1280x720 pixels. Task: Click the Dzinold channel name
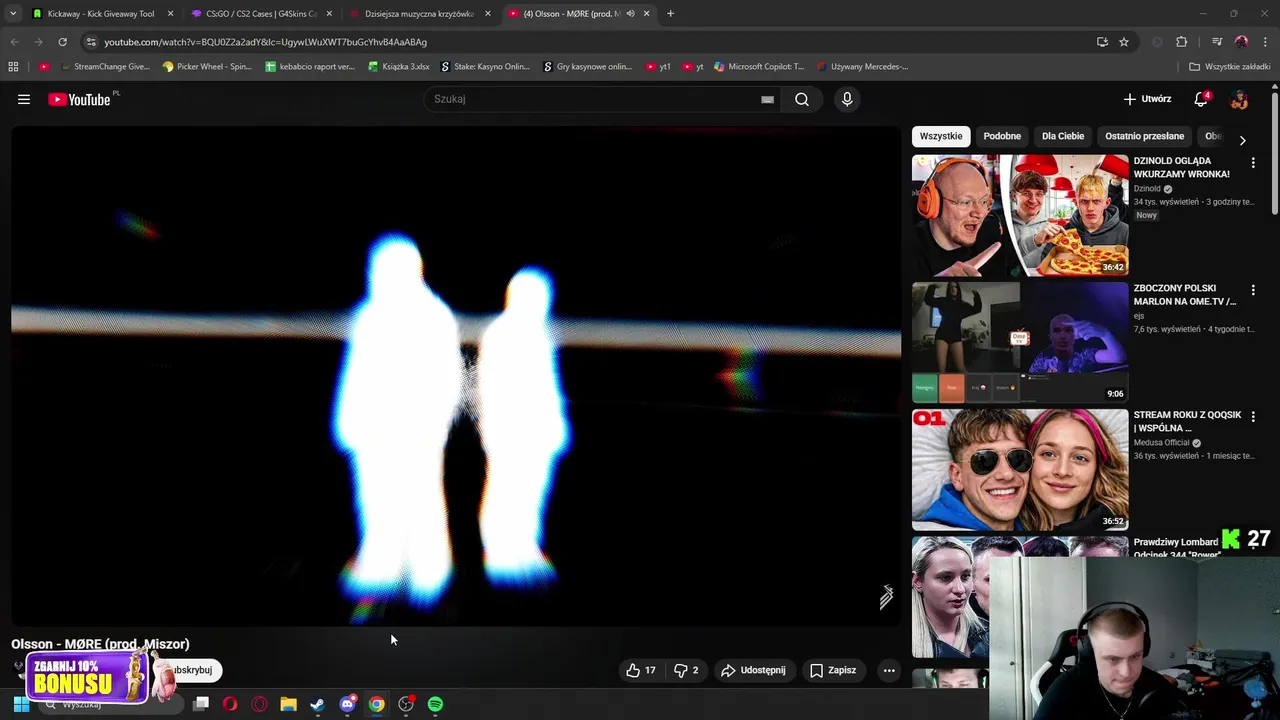coord(1147,188)
